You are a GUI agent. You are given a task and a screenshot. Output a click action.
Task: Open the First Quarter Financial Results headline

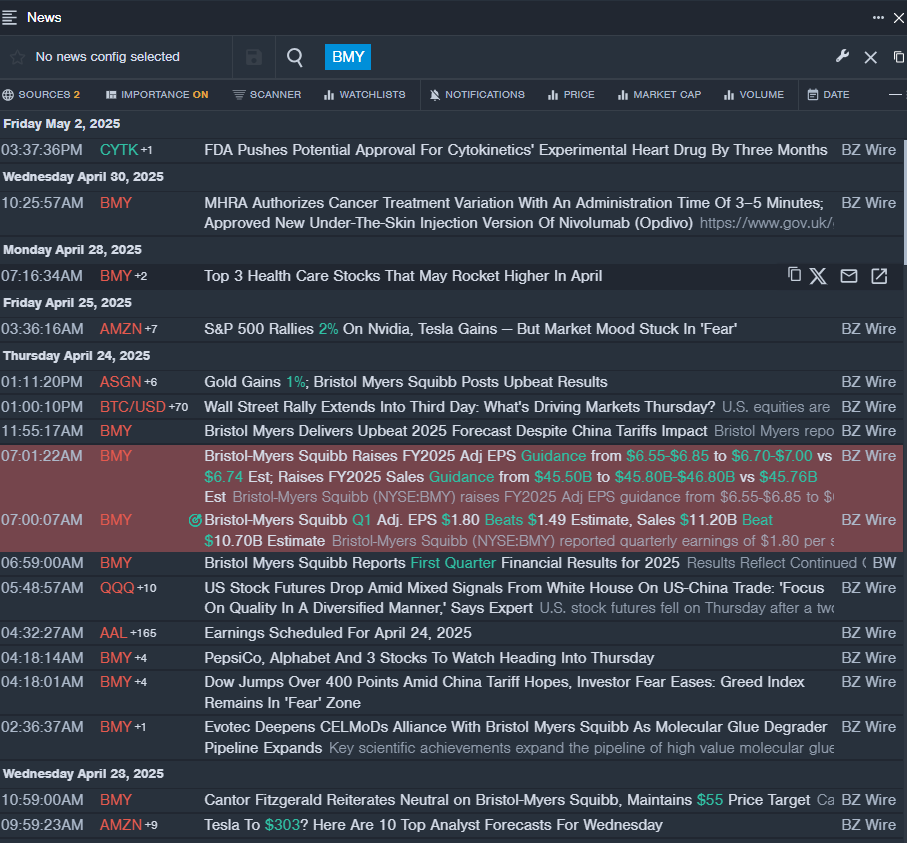(442, 563)
